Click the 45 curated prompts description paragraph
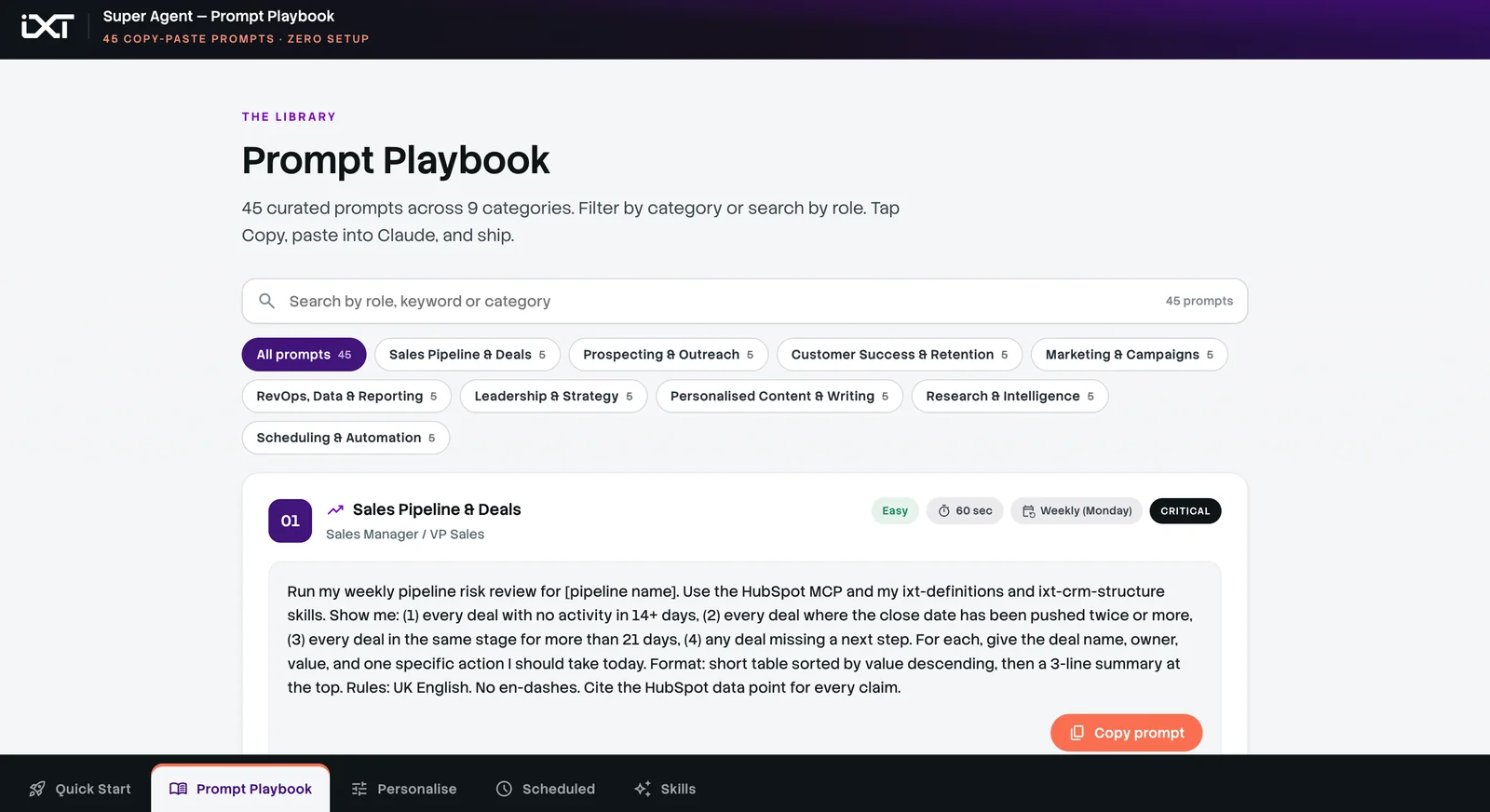1490x812 pixels. click(x=571, y=222)
